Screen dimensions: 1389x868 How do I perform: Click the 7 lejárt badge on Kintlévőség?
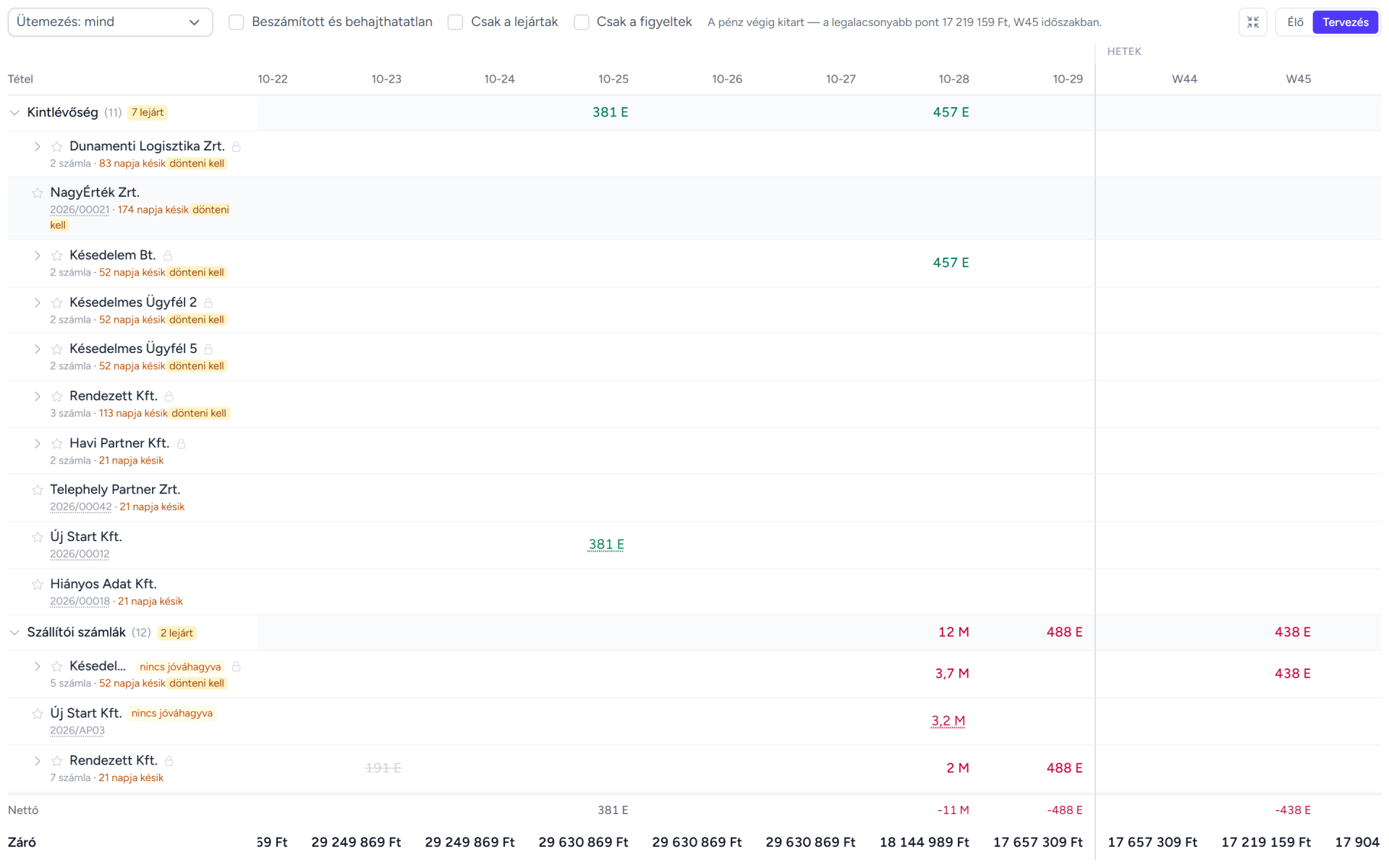coord(148,113)
